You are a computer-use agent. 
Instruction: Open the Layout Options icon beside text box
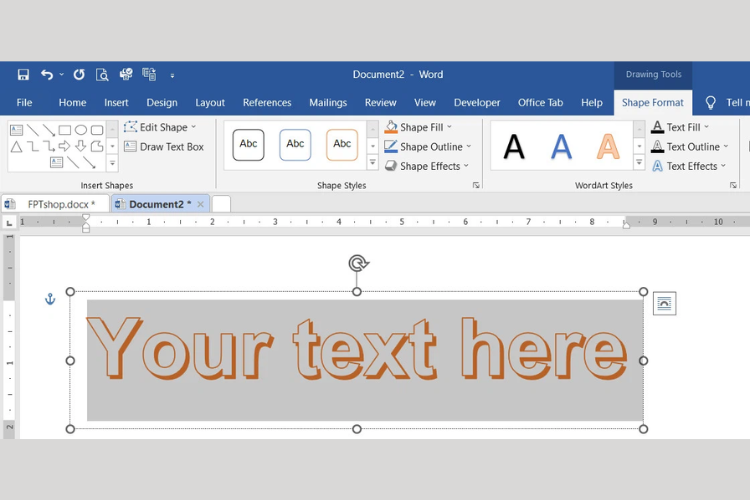[x=664, y=303]
